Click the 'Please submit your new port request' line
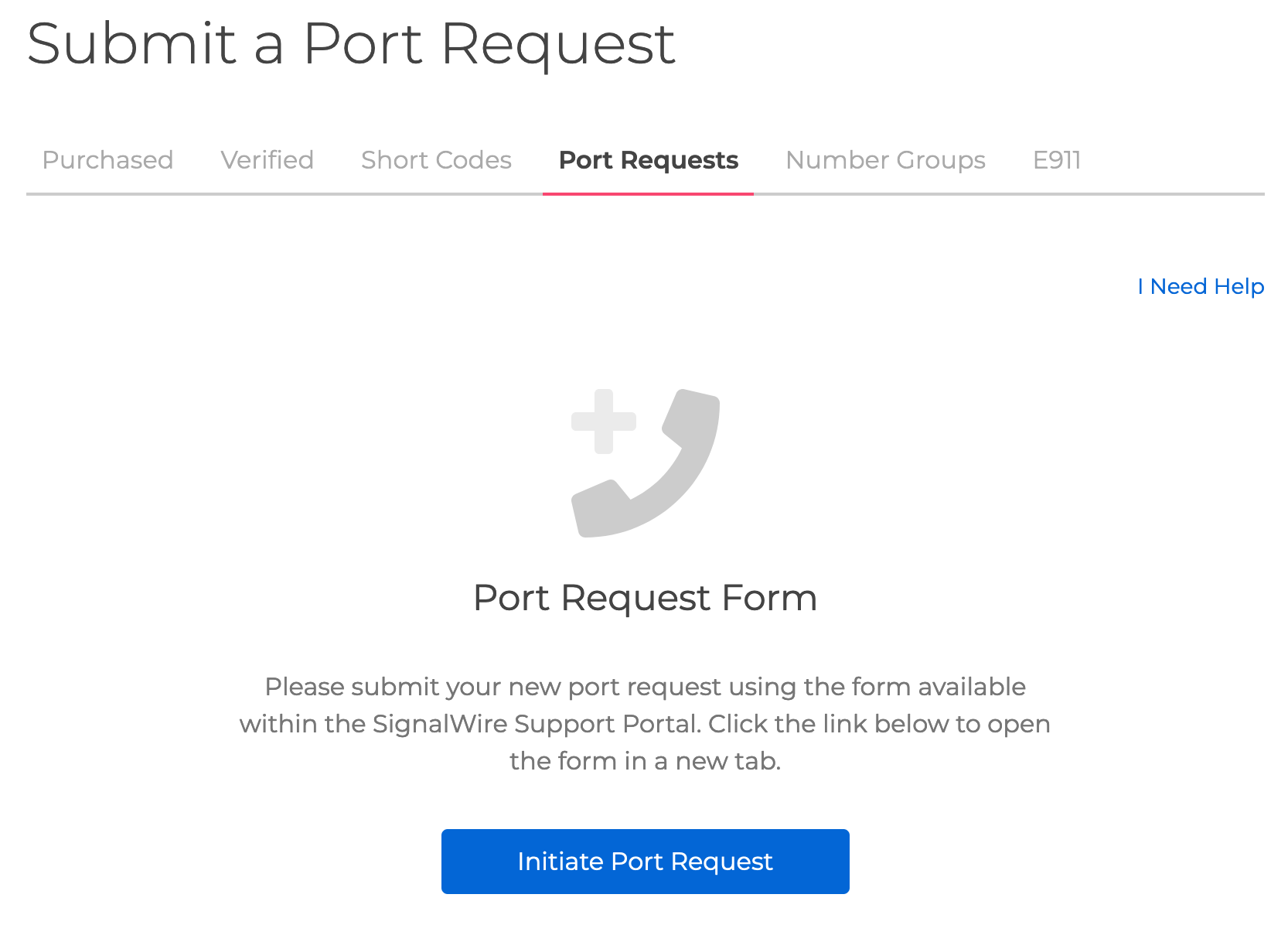The height and width of the screenshot is (925, 1288). 645,687
